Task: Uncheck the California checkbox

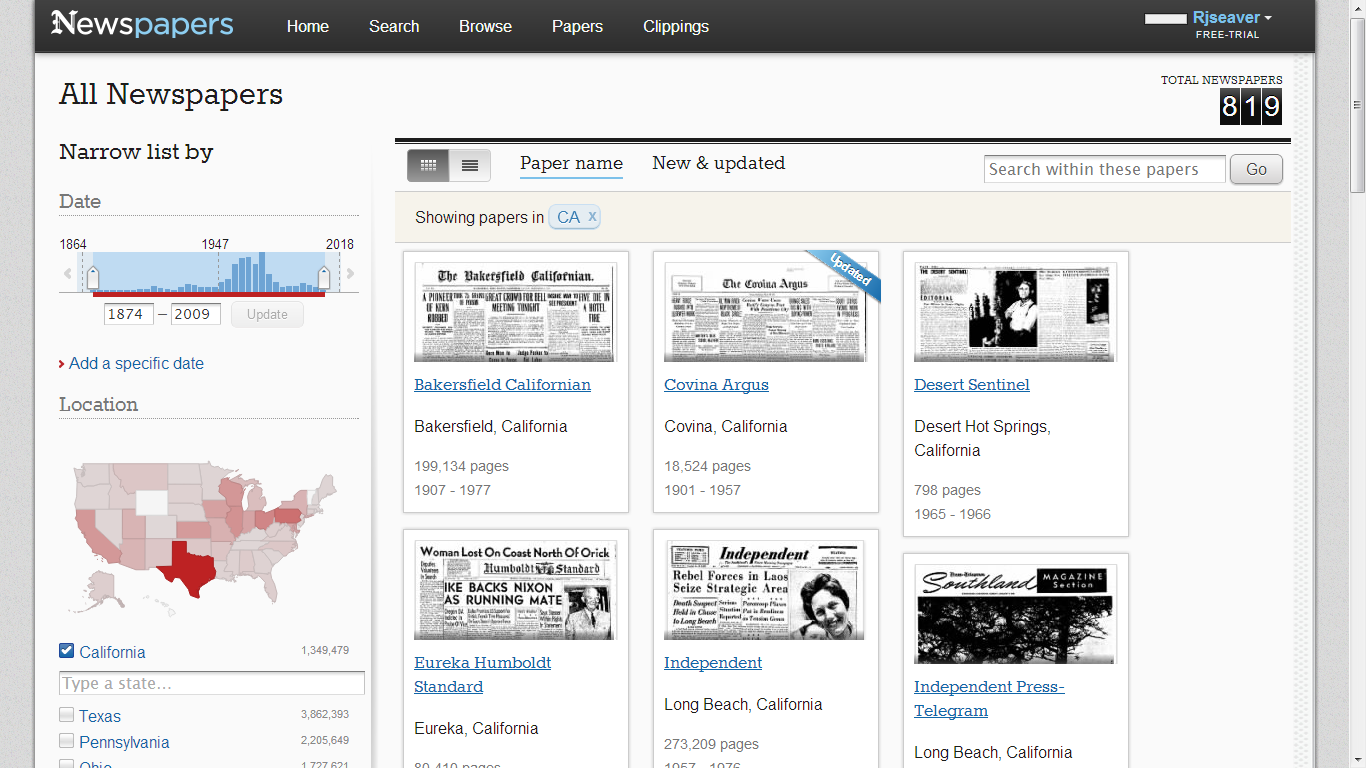Action: pos(66,650)
